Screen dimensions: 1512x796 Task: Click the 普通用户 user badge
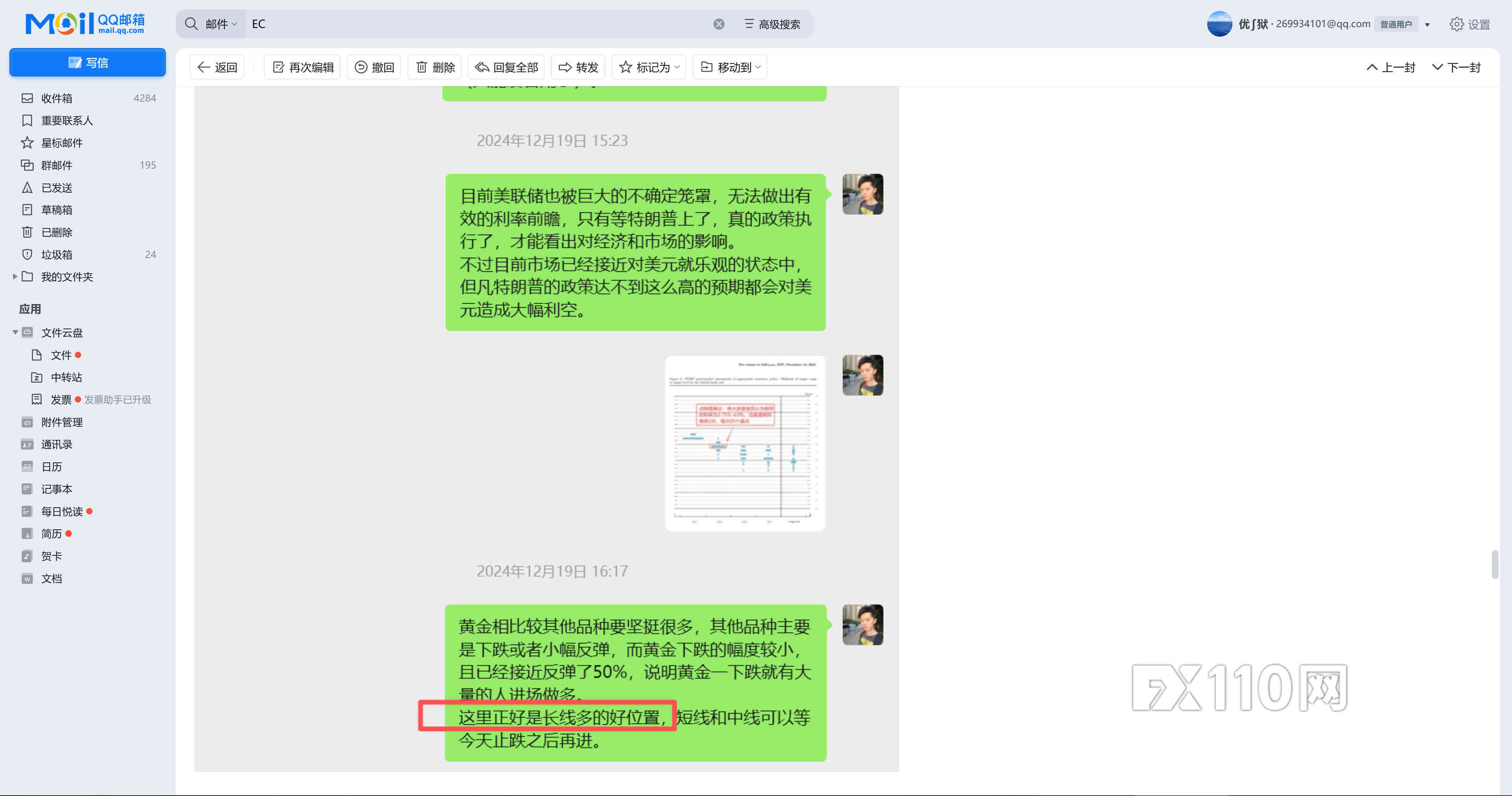1396,24
